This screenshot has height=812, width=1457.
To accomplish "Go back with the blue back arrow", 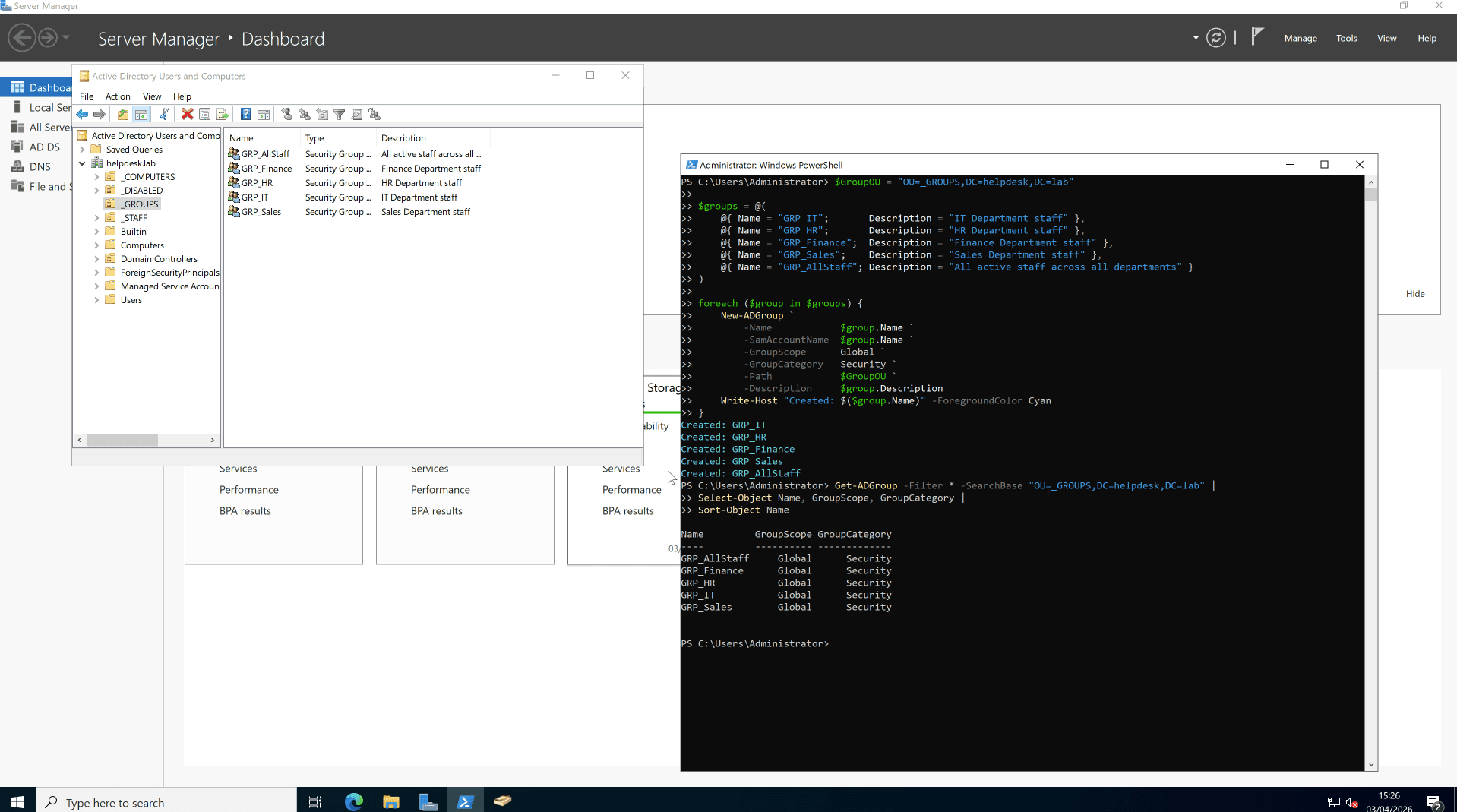I will pos(83,114).
